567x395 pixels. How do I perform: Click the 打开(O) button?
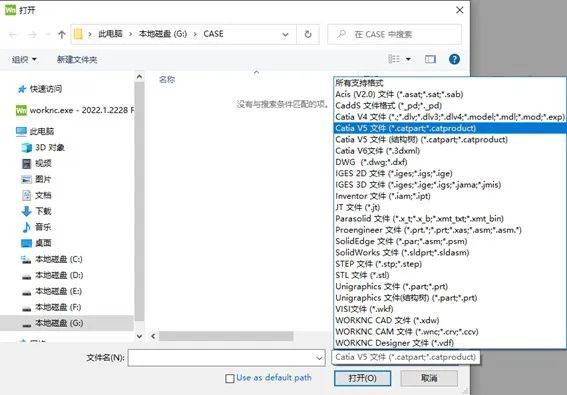[x=362, y=378]
